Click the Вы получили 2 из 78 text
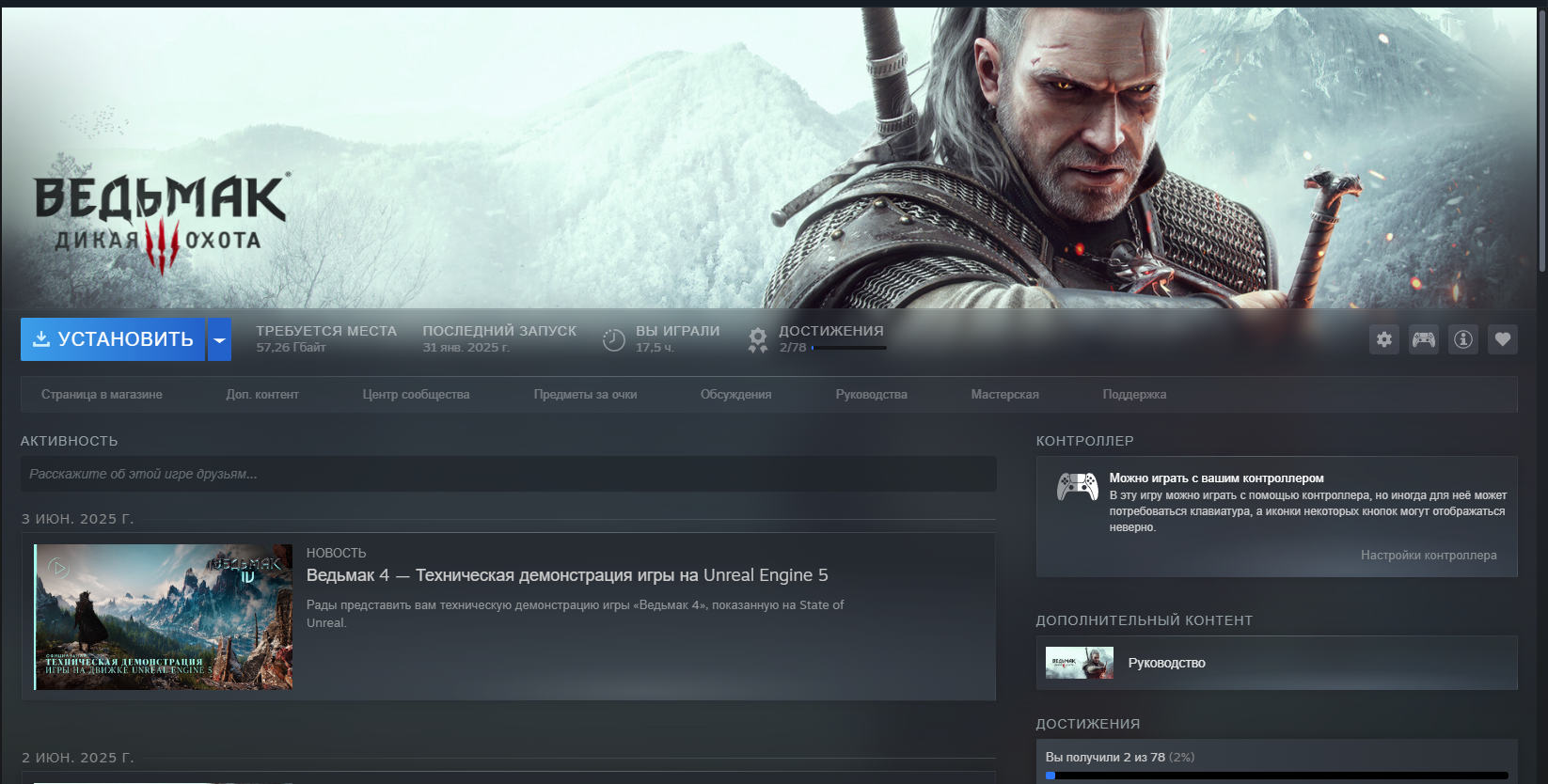 [1120, 758]
